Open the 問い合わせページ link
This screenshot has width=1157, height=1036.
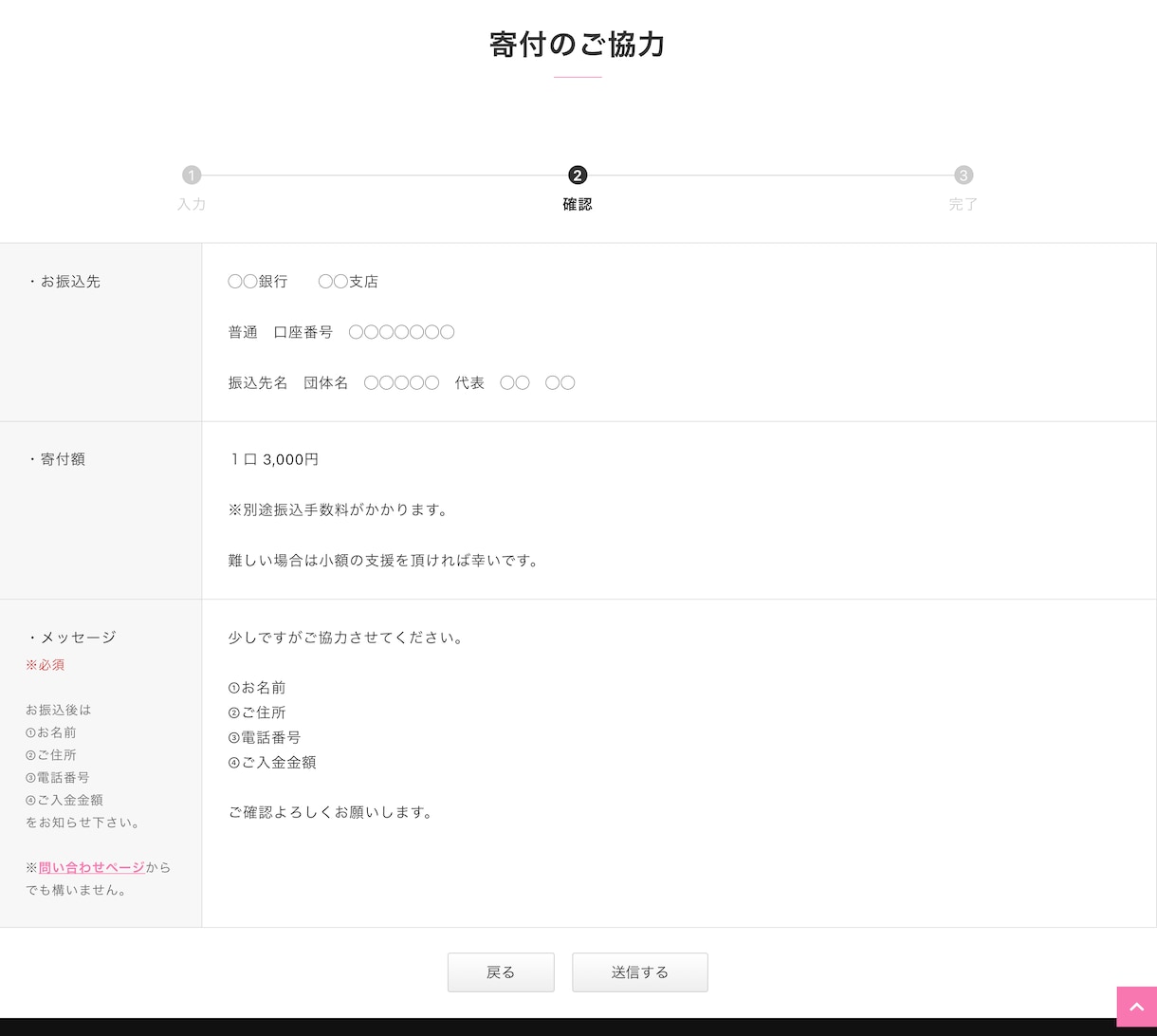(x=92, y=867)
